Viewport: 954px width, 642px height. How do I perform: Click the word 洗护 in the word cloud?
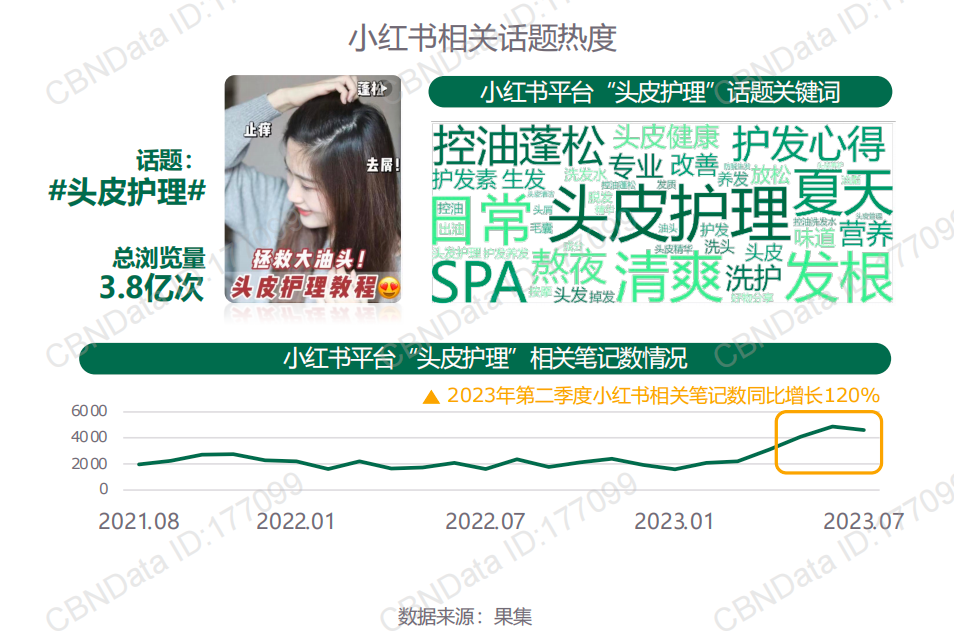coord(753,278)
